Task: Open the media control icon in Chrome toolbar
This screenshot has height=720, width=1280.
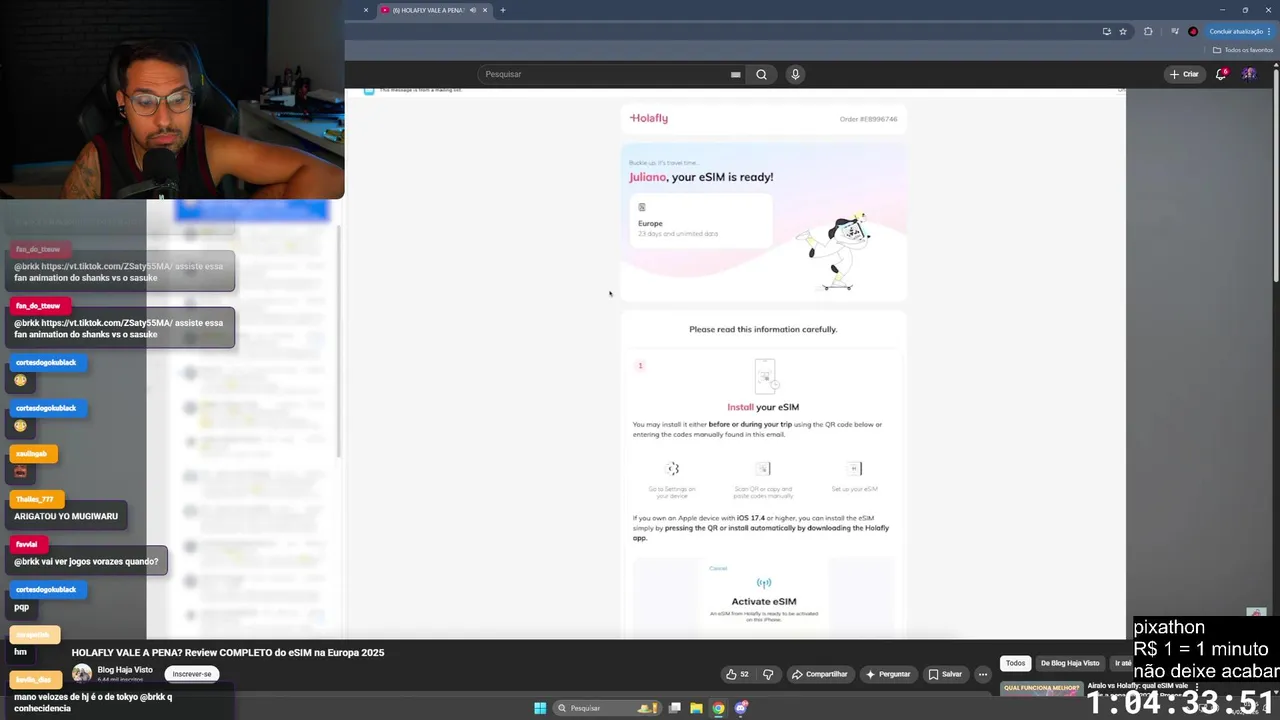Action: pos(1175,31)
